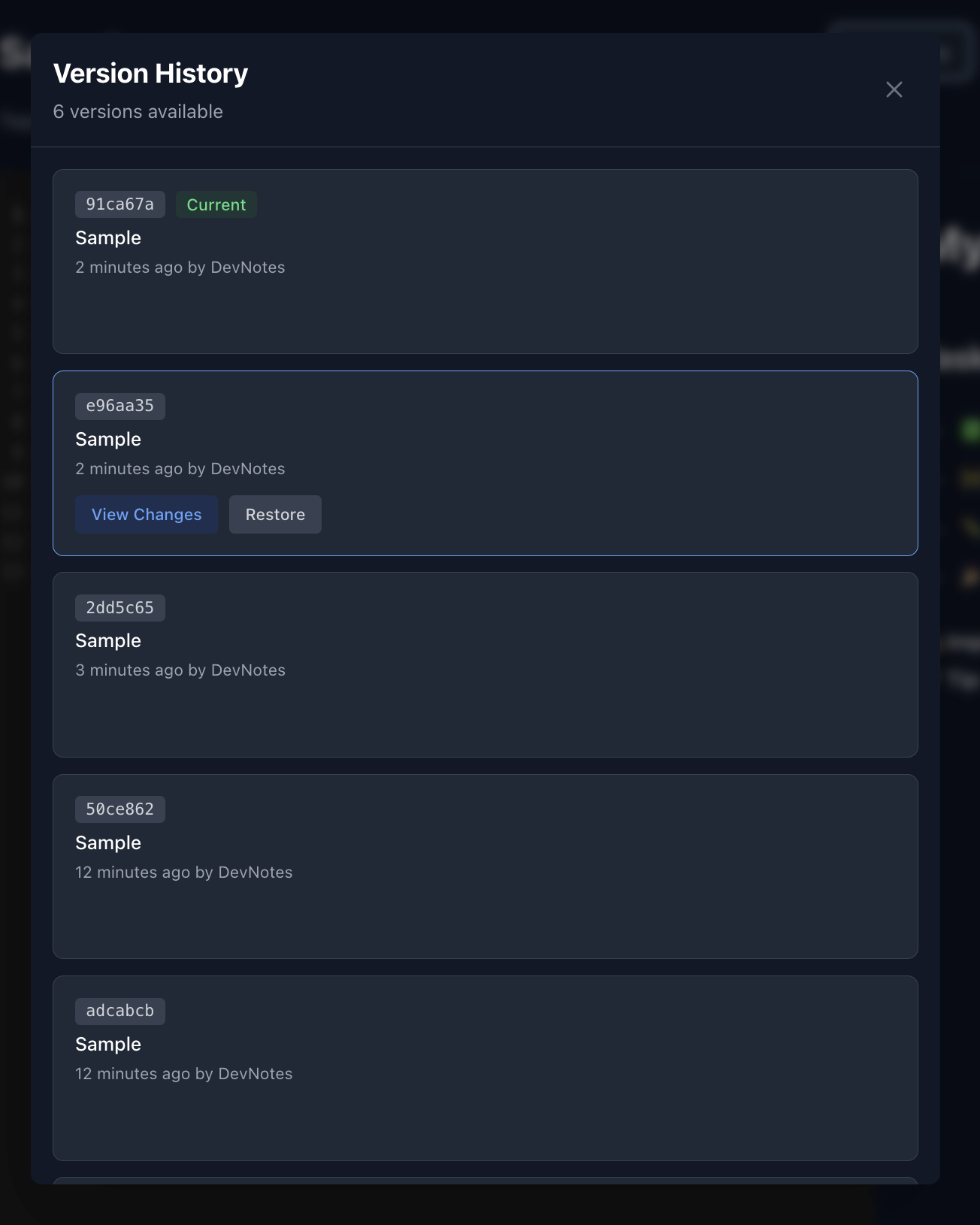The width and height of the screenshot is (980, 1225).
Task: Click timestamp text under adcabcb
Action: coord(184,1074)
